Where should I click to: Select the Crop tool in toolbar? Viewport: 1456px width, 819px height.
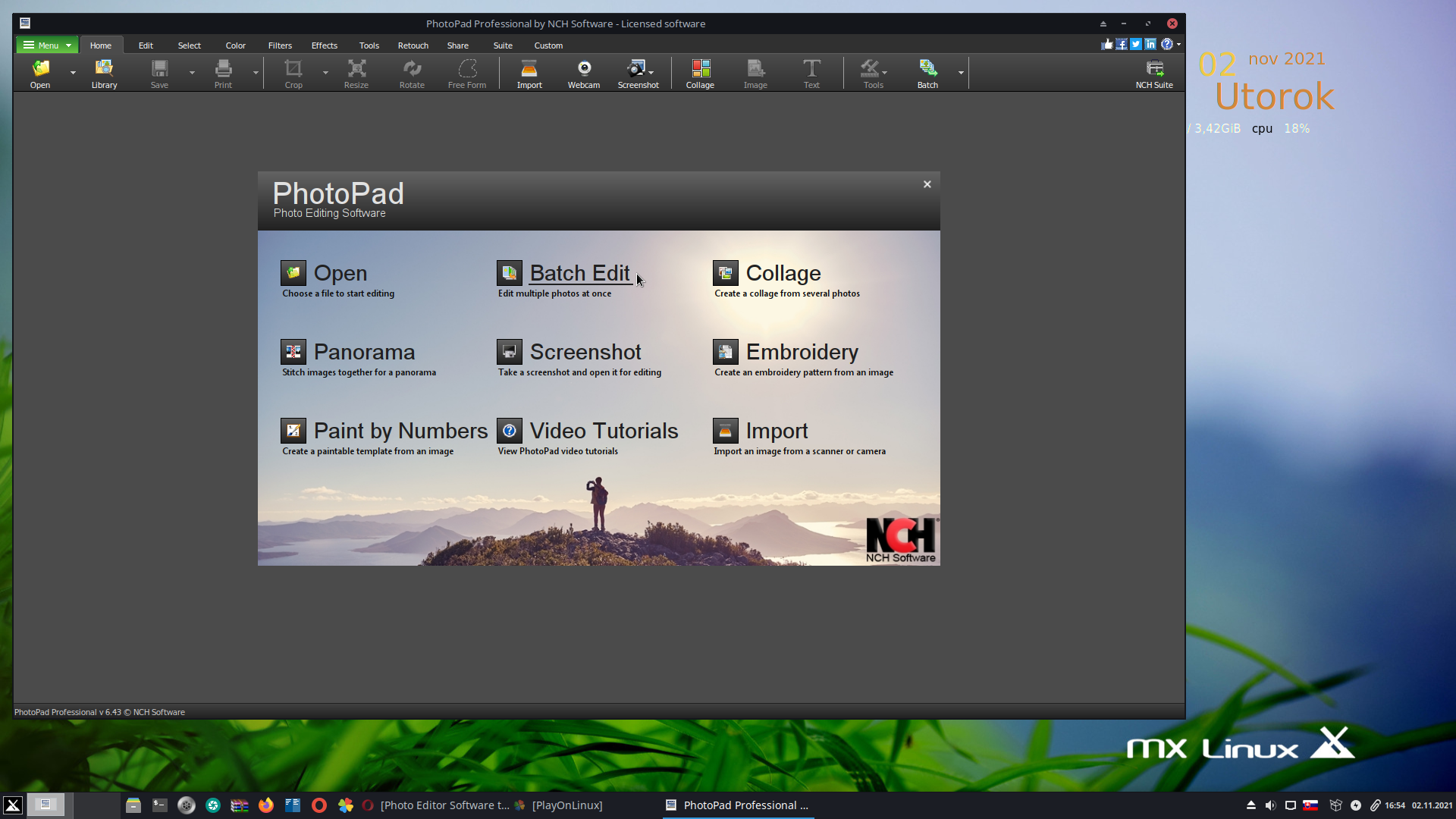(293, 74)
